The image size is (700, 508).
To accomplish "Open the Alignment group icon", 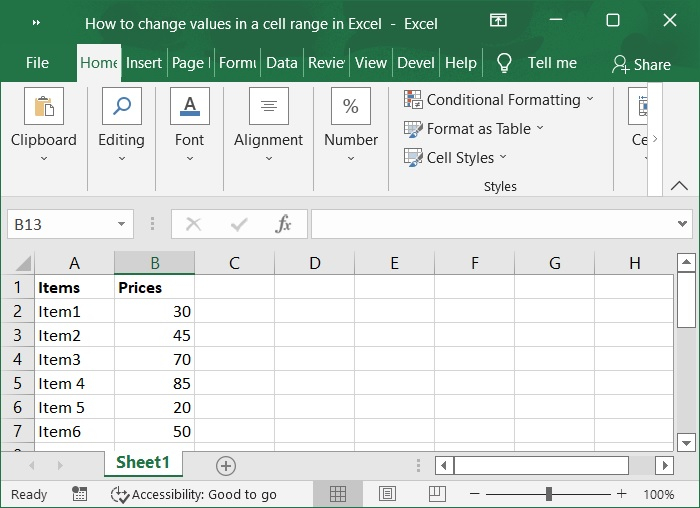I will 268,106.
